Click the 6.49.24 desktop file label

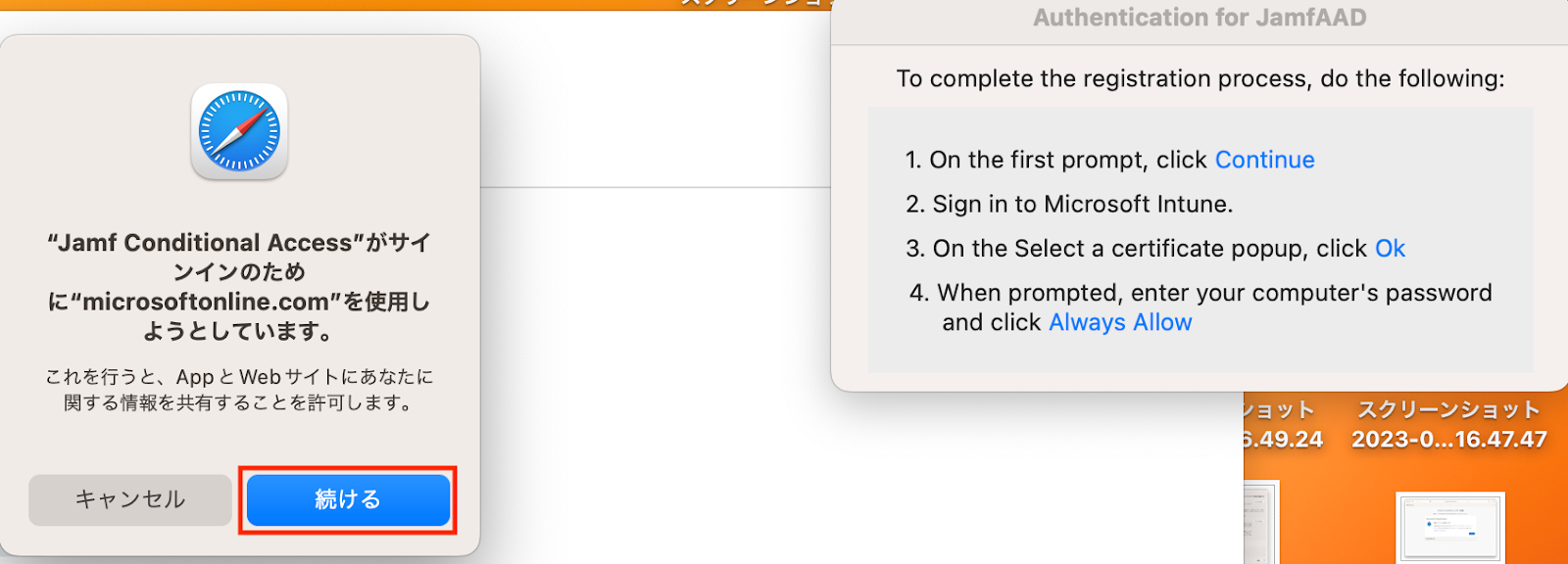(1282, 425)
